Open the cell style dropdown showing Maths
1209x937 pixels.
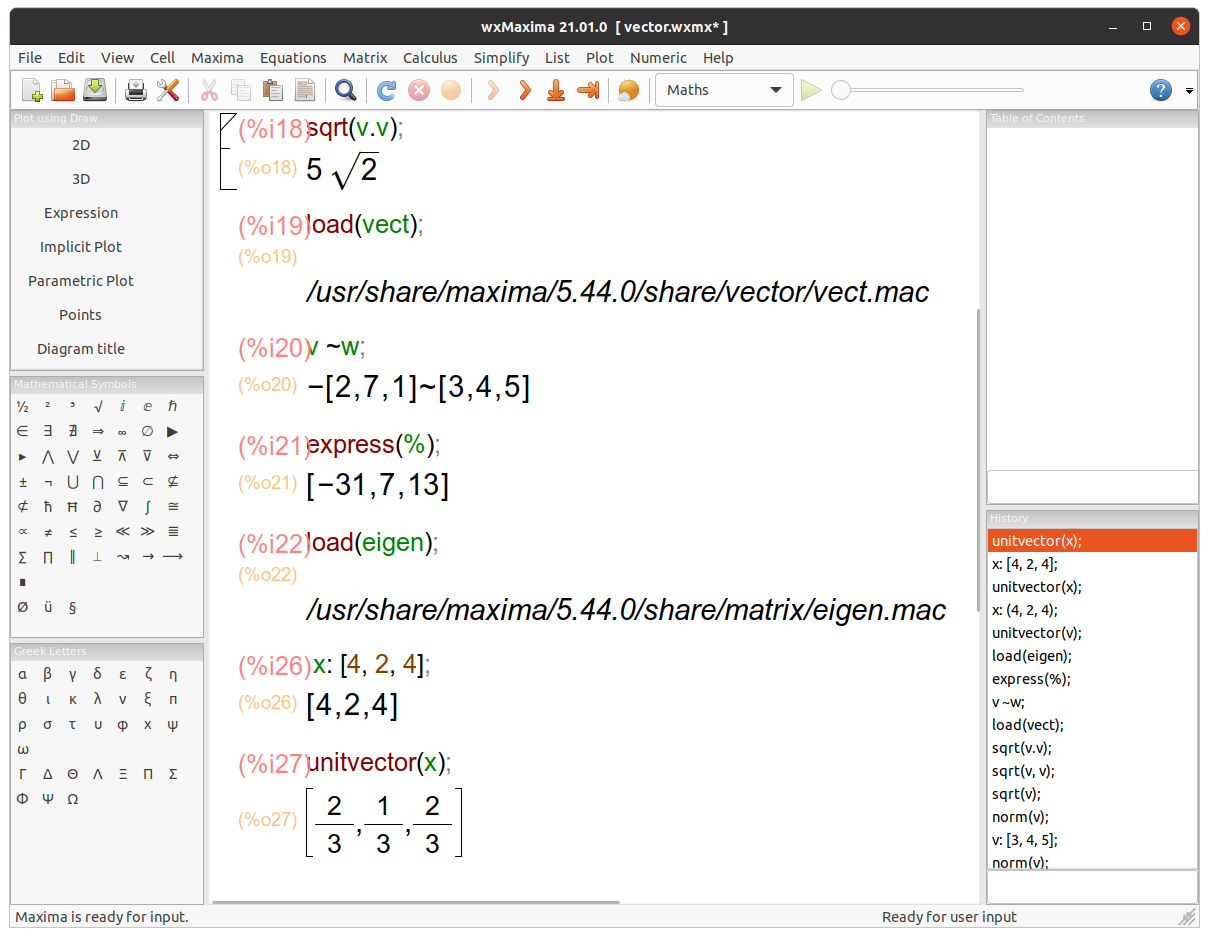pyautogui.click(x=723, y=89)
